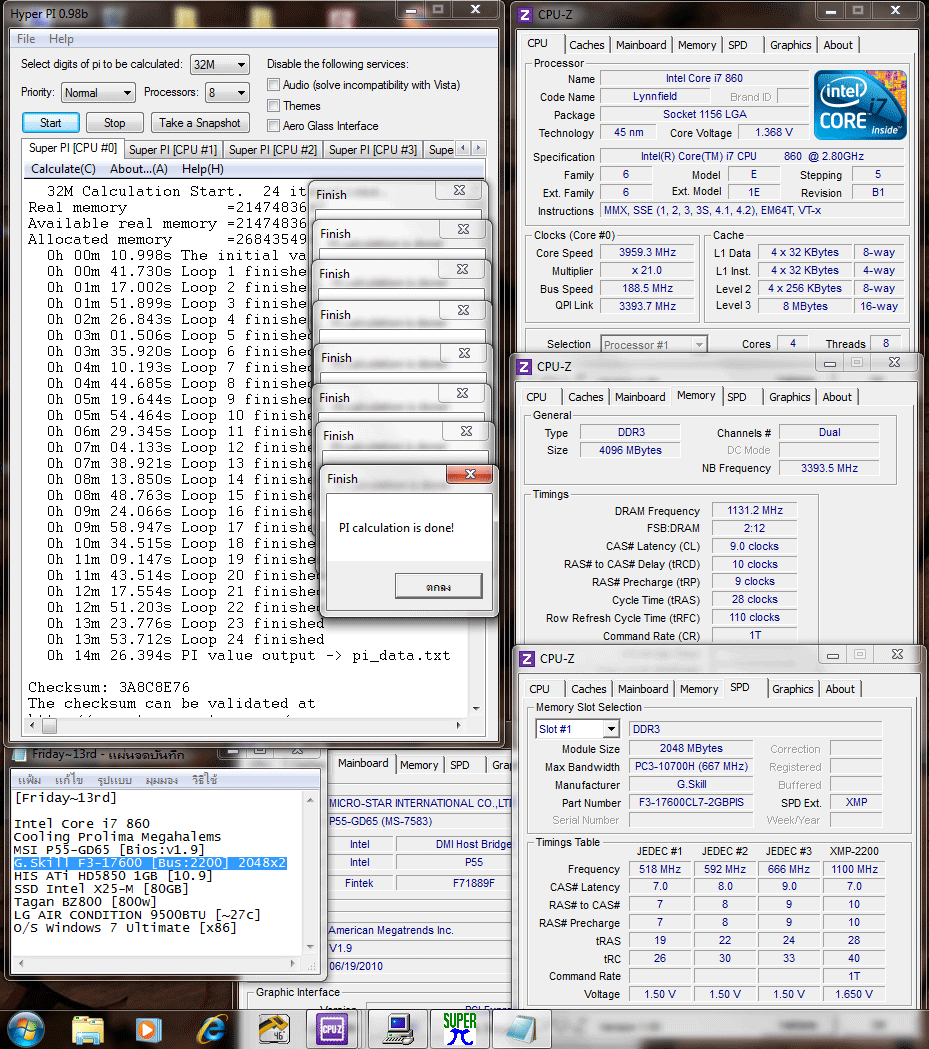Open Memory tab in CPU-Z SPD window
929x1049 pixels.
[x=699, y=689]
